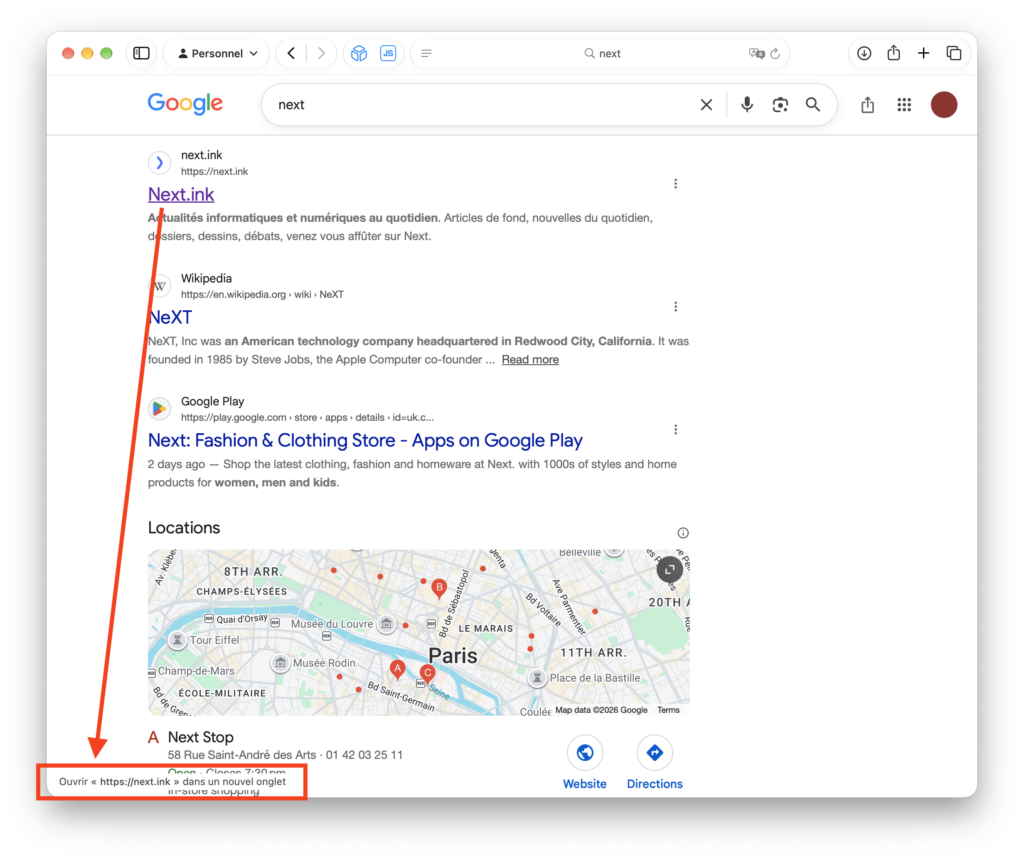Screen dimensions: 1024x859
Task: Submit the search with the magnifier icon
Action: [812, 105]
